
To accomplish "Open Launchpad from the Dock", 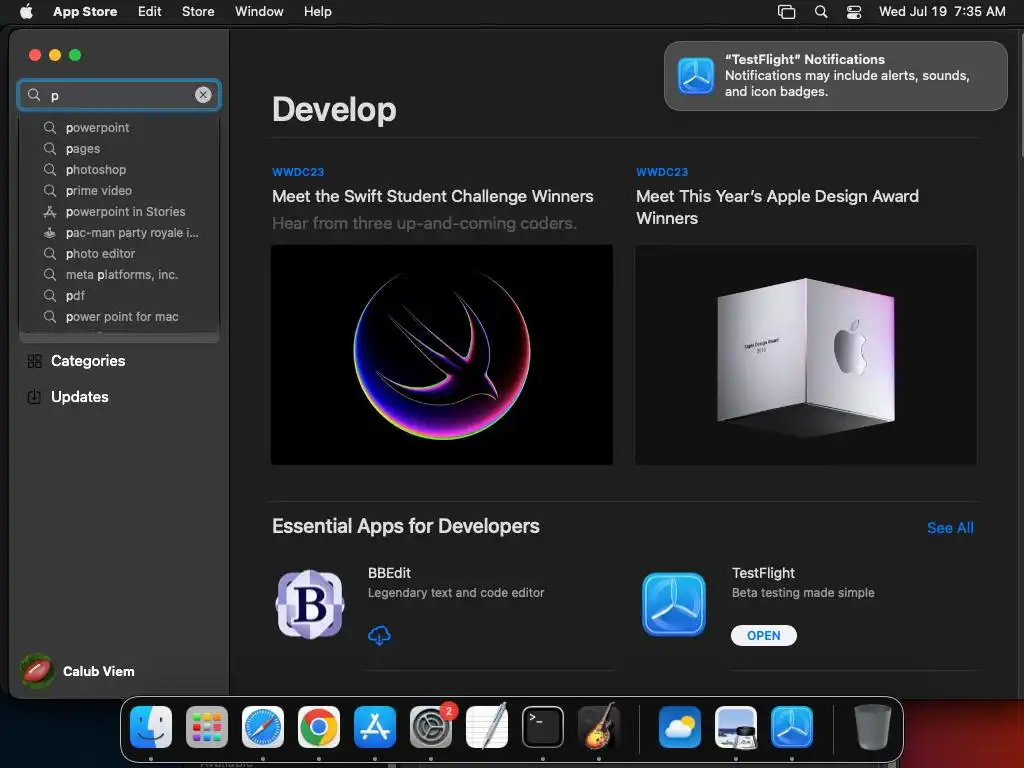I will coord(207,727).
